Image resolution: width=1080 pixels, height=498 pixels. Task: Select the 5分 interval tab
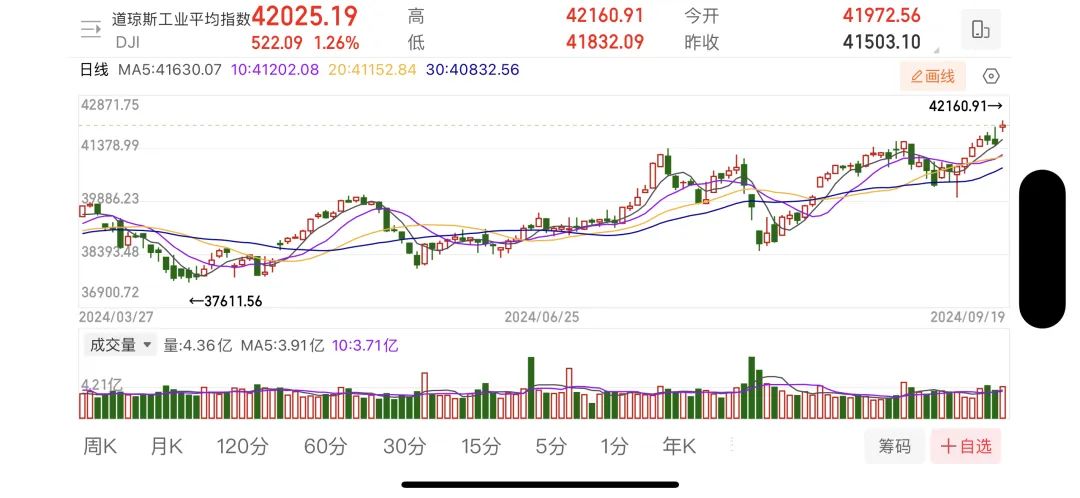[551, 446]
